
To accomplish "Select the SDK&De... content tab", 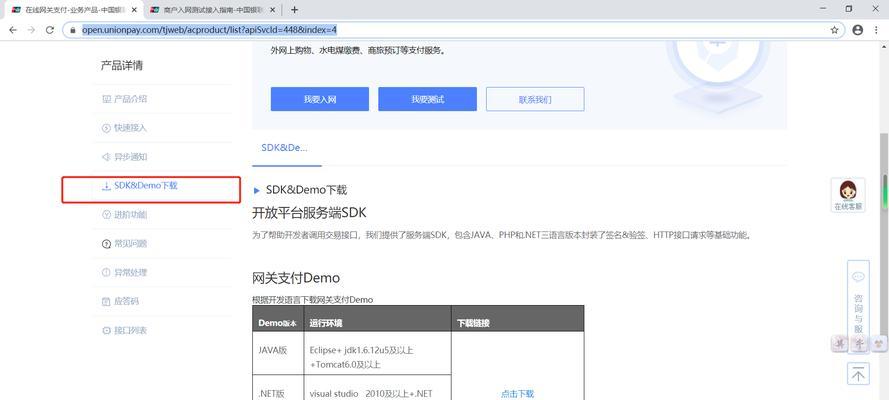I will [284, 147].
